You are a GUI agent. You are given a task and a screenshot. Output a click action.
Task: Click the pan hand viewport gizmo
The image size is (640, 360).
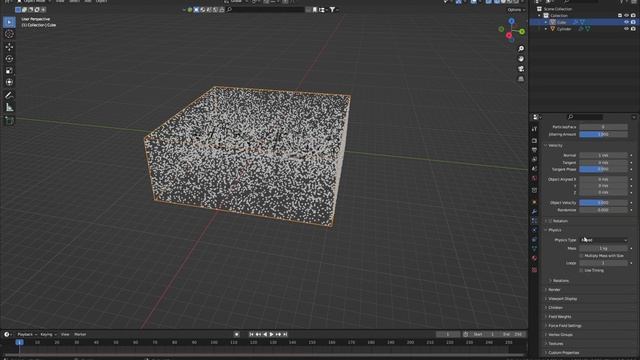(521, 59)
